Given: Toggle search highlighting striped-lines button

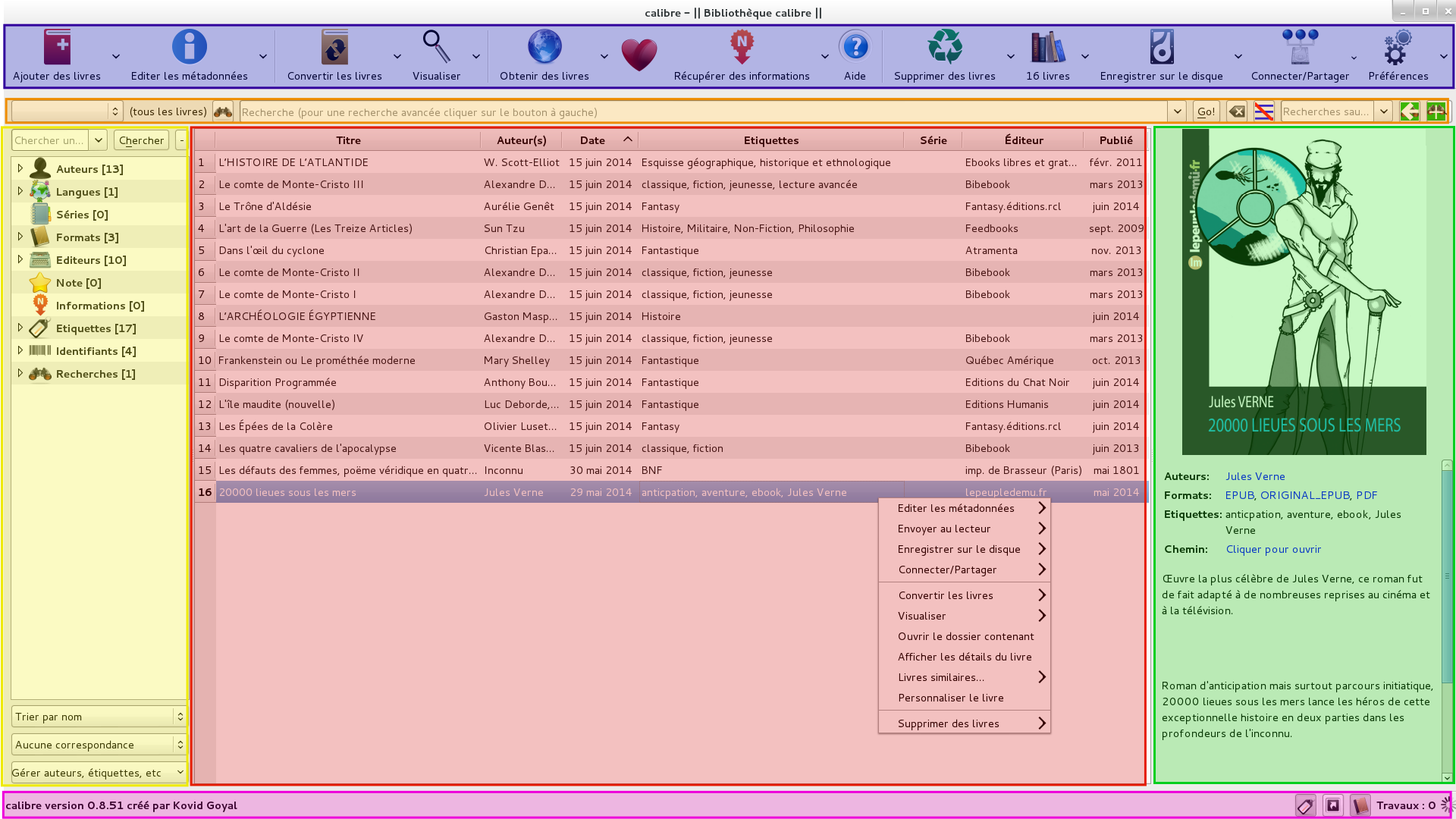Looking at the screenshot, I should pos(1263,111).
